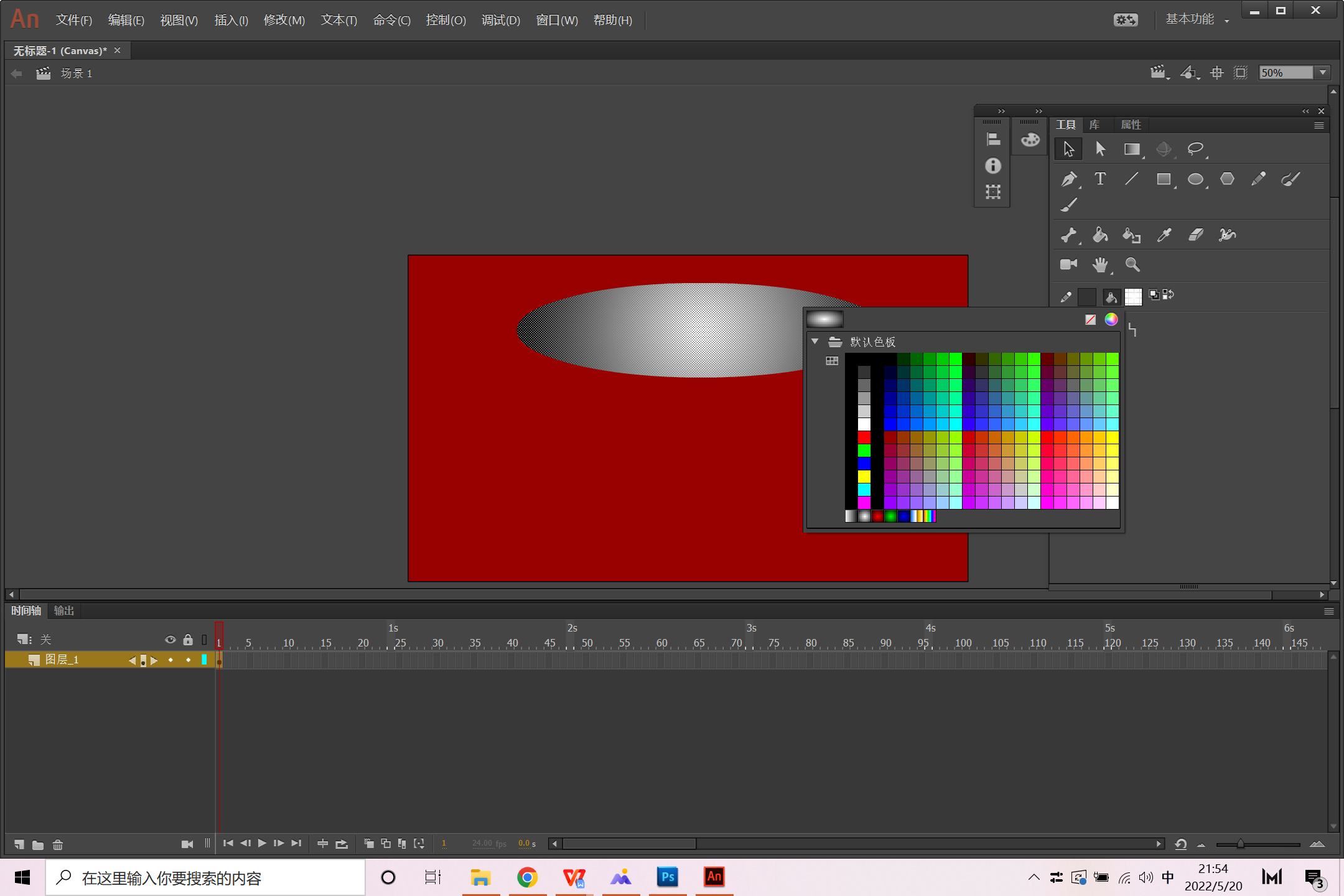This screenshot has width=1344, height=896.
Task: Open Photoshop from the taskbar
Action: 668,877
